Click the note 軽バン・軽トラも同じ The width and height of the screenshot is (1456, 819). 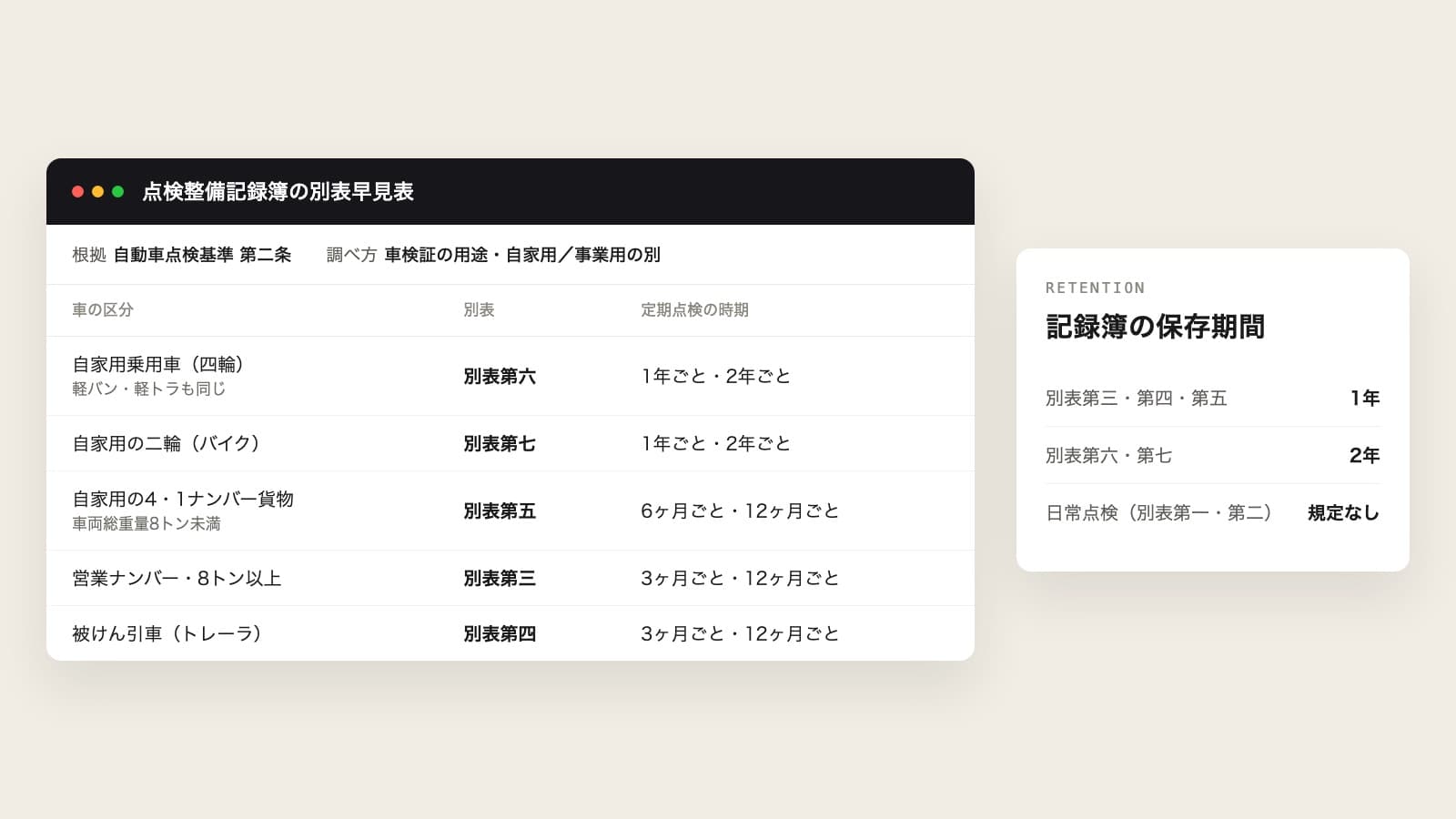tap(149, 389)
